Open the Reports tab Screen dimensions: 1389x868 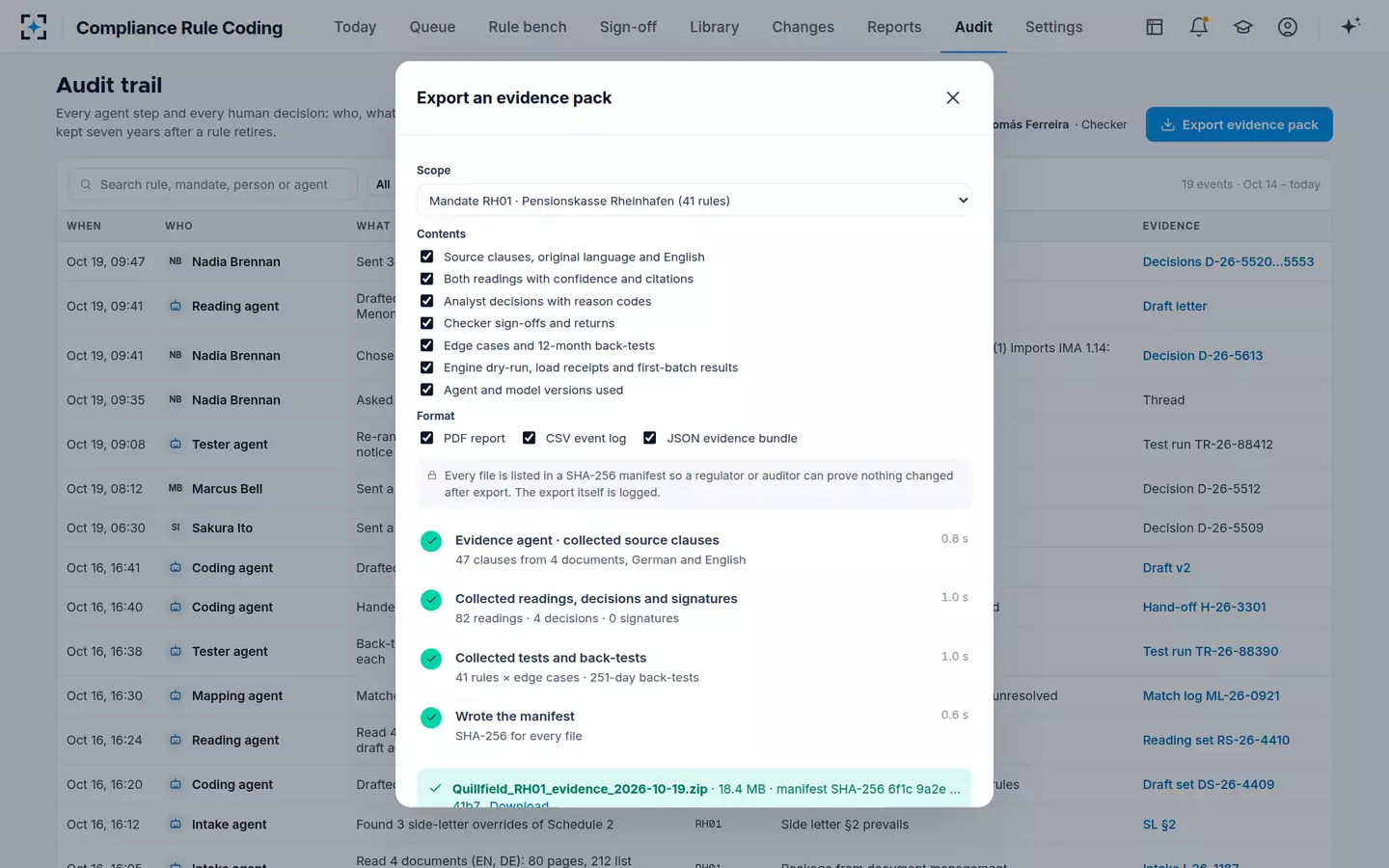(x=894, y=27)
